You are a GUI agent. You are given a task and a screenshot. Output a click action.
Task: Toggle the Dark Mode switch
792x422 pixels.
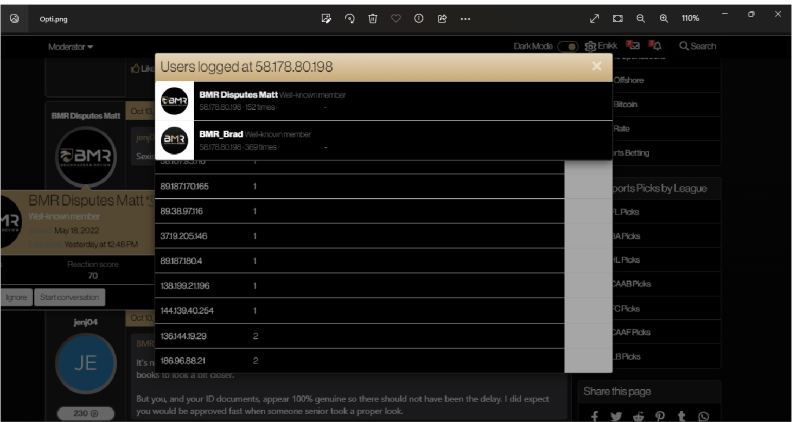coord(568,46)
